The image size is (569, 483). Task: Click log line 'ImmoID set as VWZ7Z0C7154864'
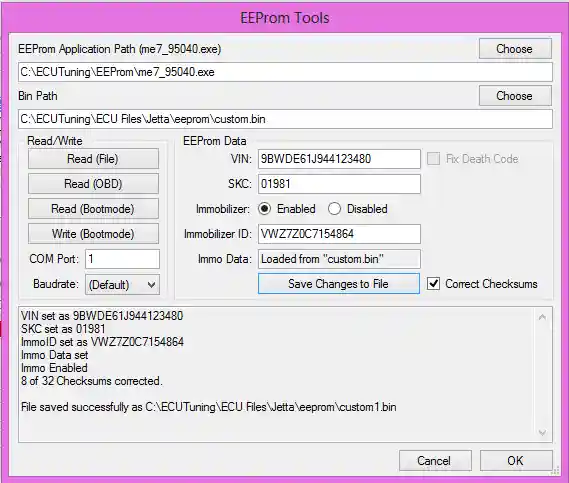[x=102, y=342]
